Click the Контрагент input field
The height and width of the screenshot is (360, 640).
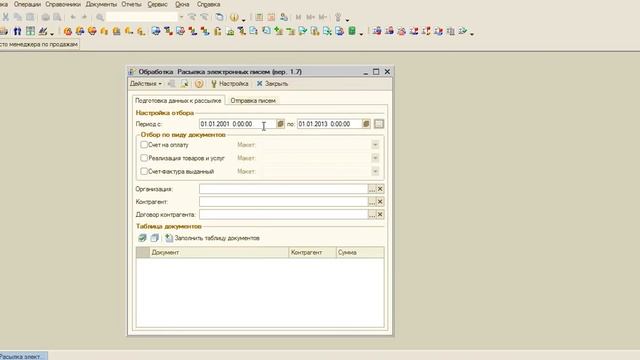[283, 202]
